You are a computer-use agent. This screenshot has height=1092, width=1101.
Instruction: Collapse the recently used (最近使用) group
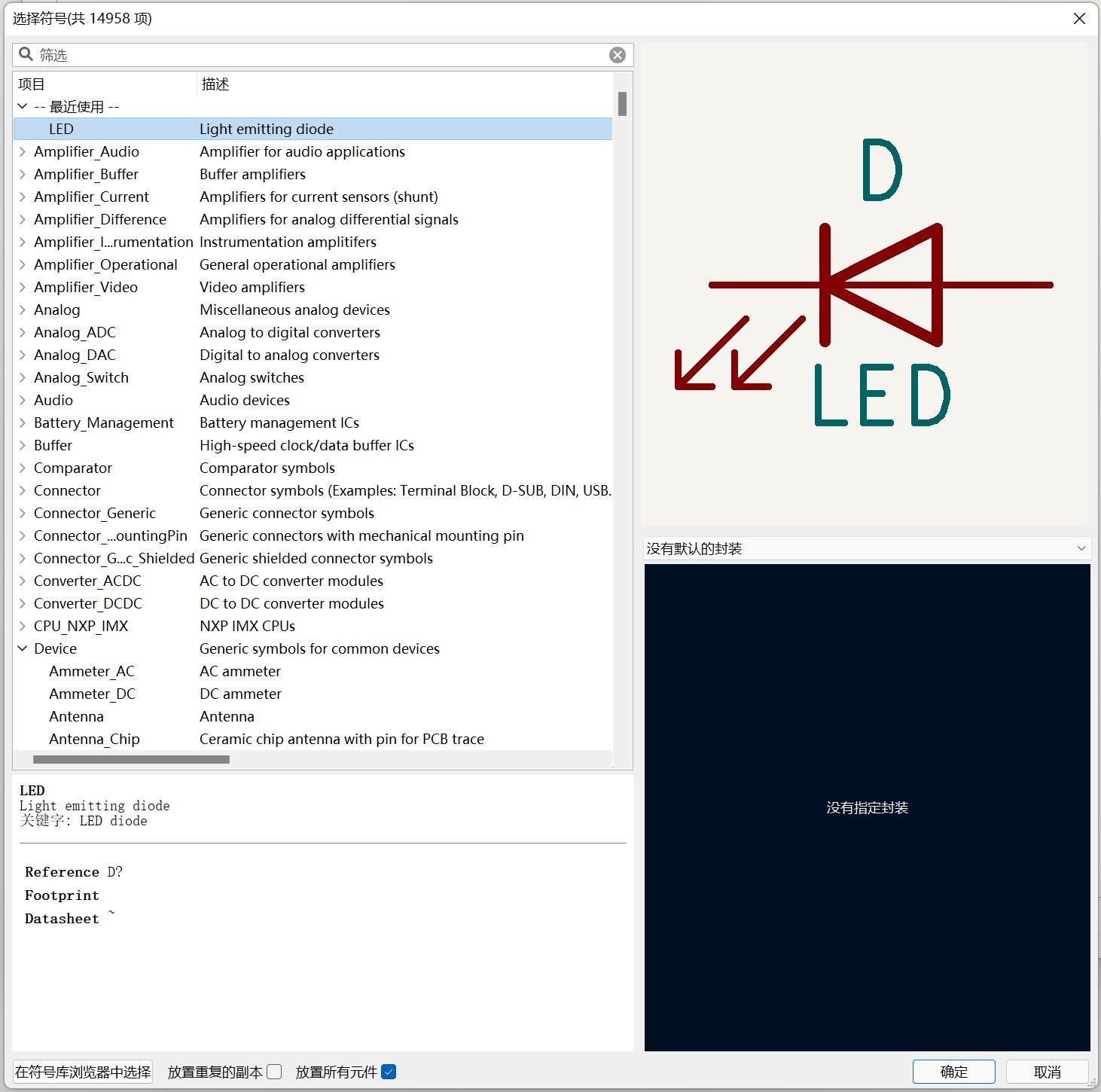pos(23,106)
